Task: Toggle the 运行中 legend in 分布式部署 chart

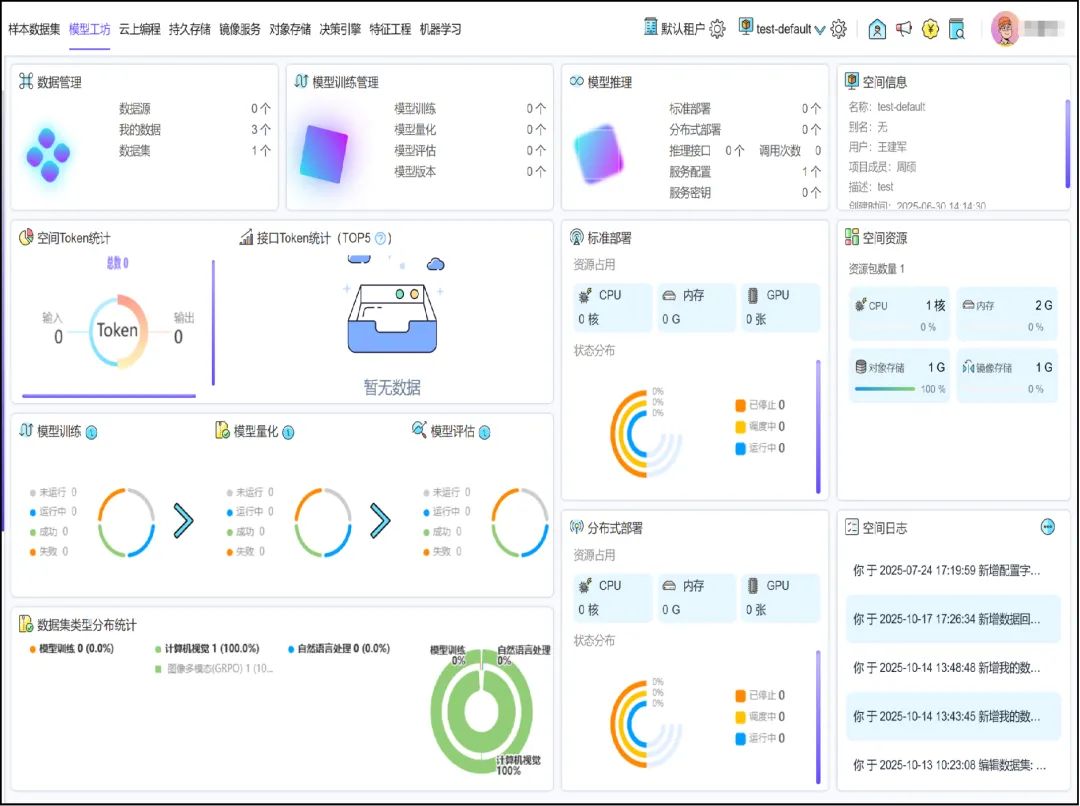Action: pos(763,739)
